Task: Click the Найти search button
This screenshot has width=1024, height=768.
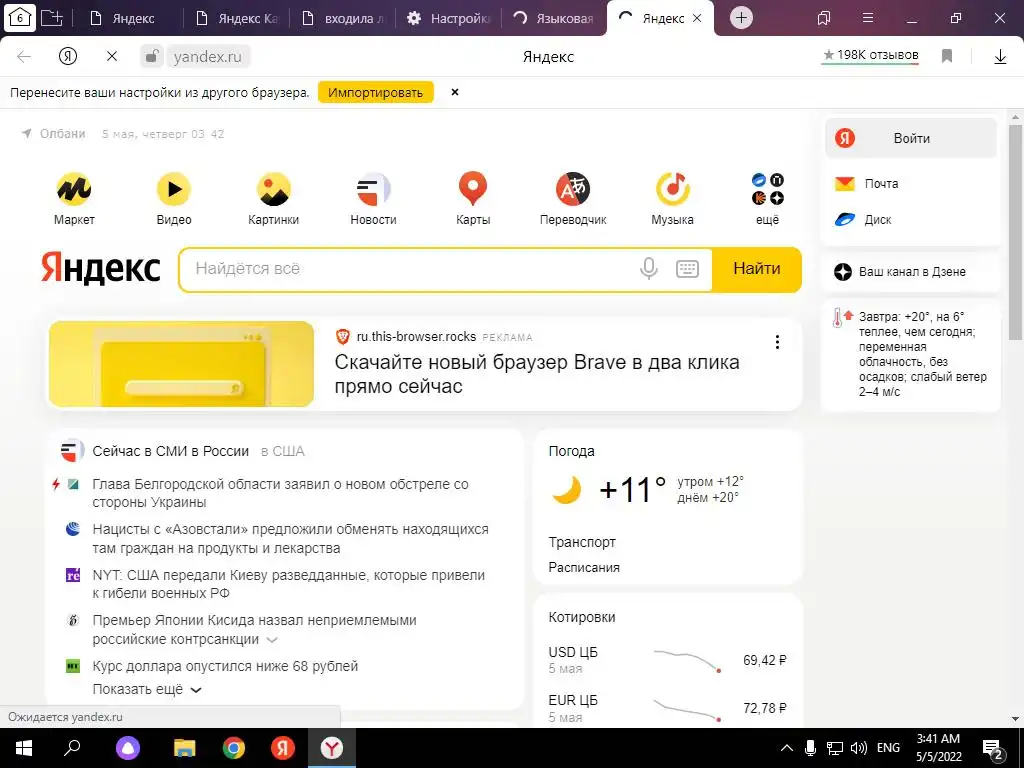Action: click(x=756, y=269)
